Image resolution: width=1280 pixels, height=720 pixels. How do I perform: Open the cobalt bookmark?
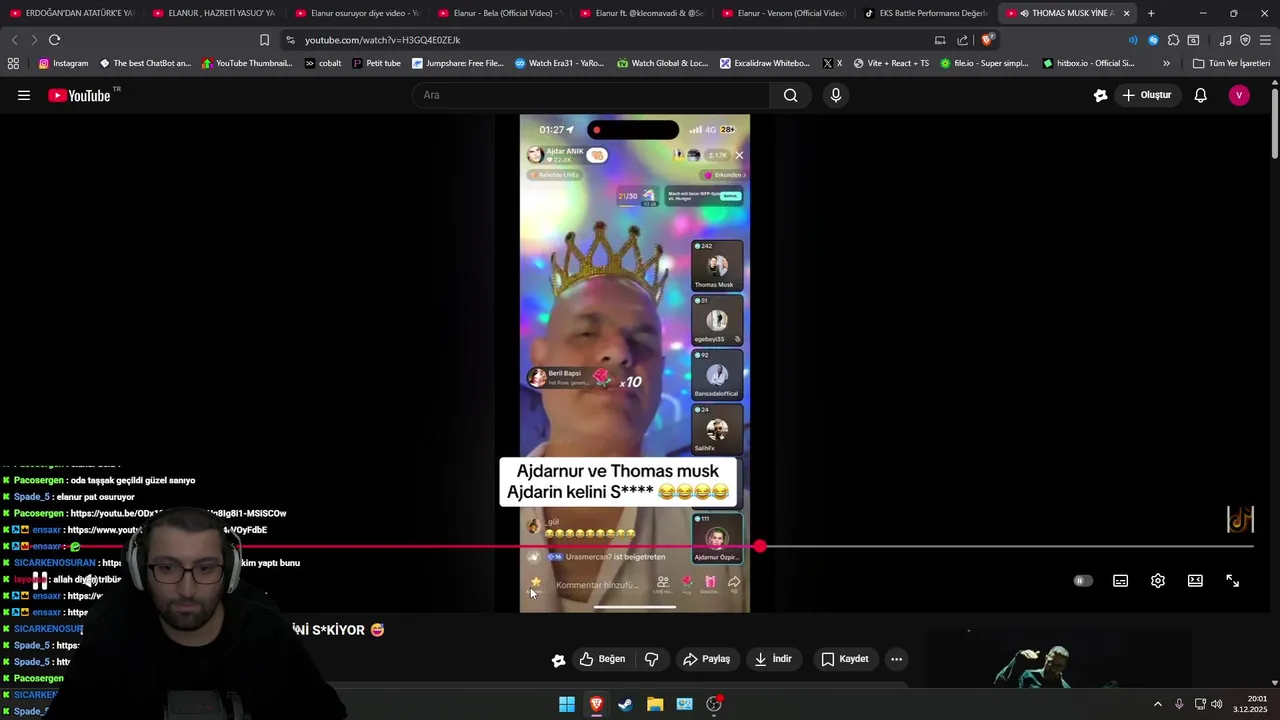[x=322, y=63]
